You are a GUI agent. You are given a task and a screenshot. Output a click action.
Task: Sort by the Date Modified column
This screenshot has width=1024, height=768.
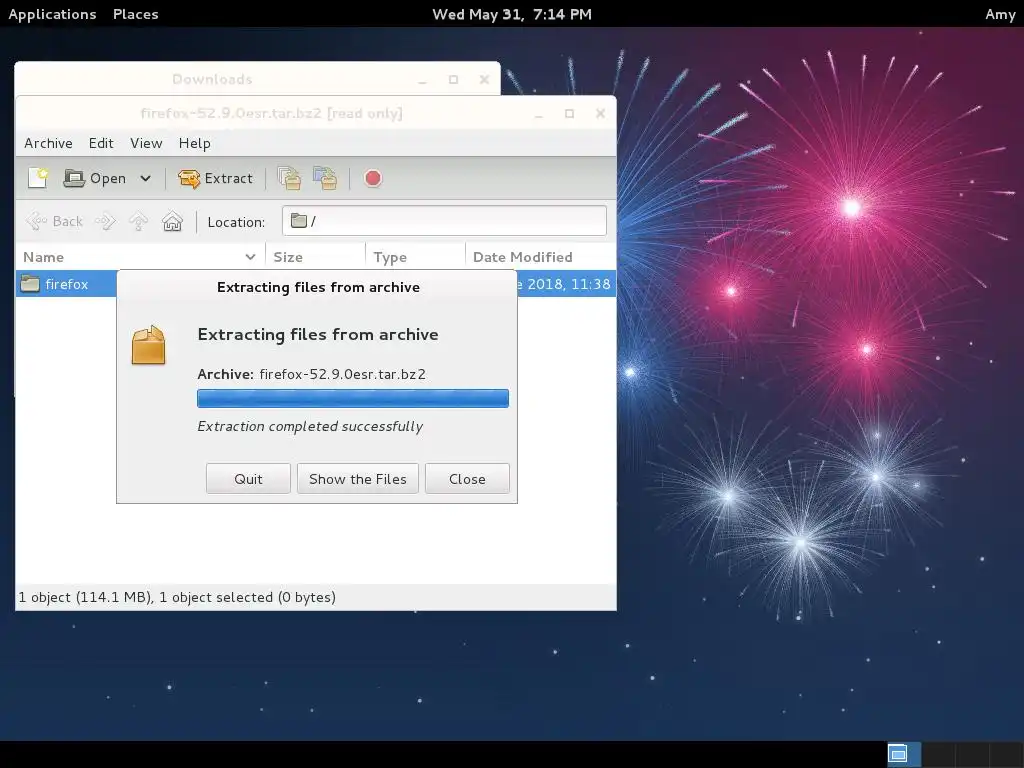click(x=541, y=257)
